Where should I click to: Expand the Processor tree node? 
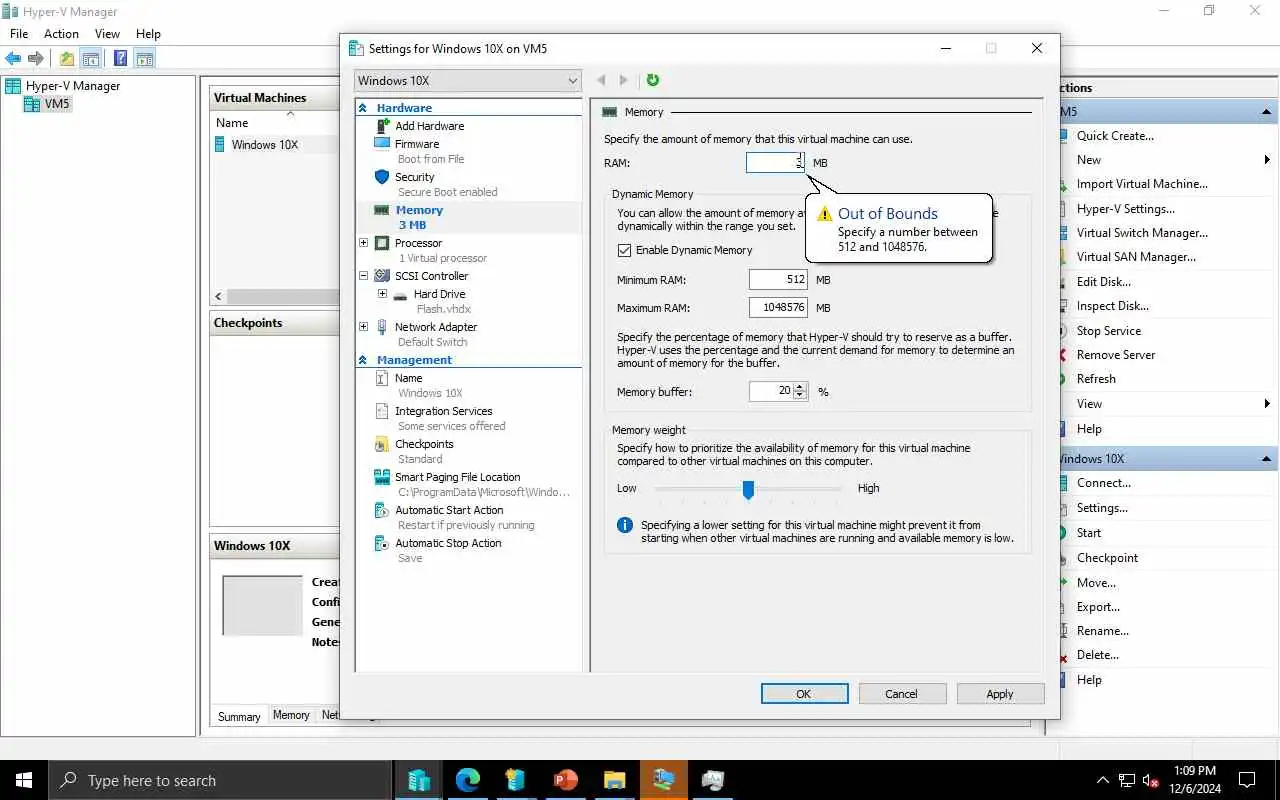tap(364, 243)
